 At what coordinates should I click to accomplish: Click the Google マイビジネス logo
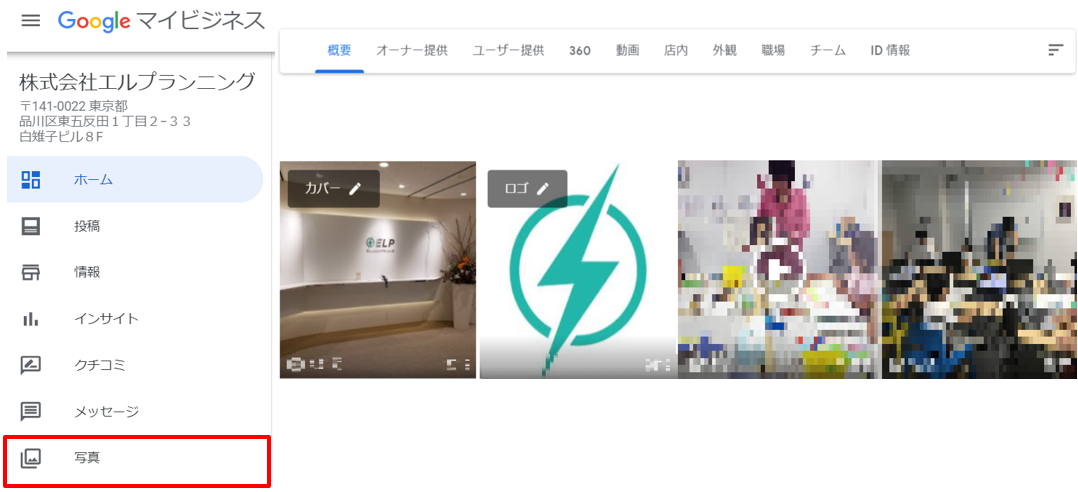click(162, 21)
